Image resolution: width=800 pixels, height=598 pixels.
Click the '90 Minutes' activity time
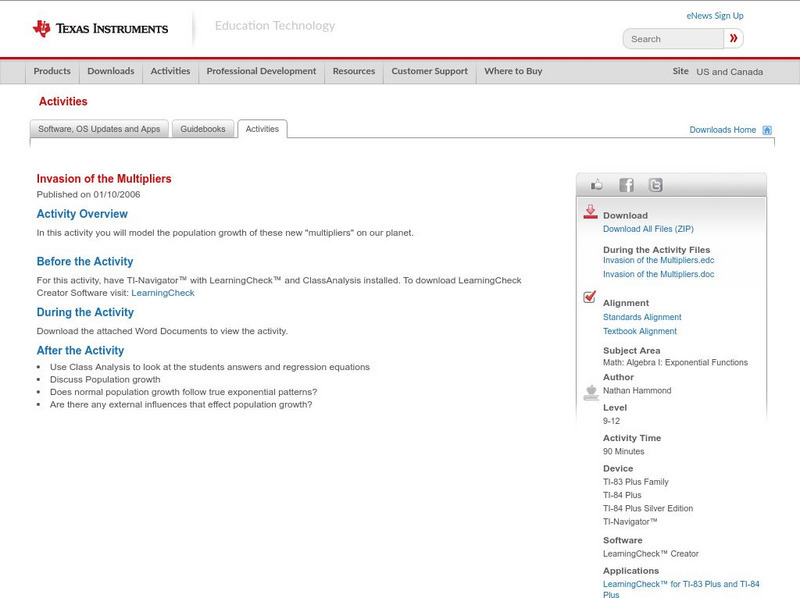[623, 452]
